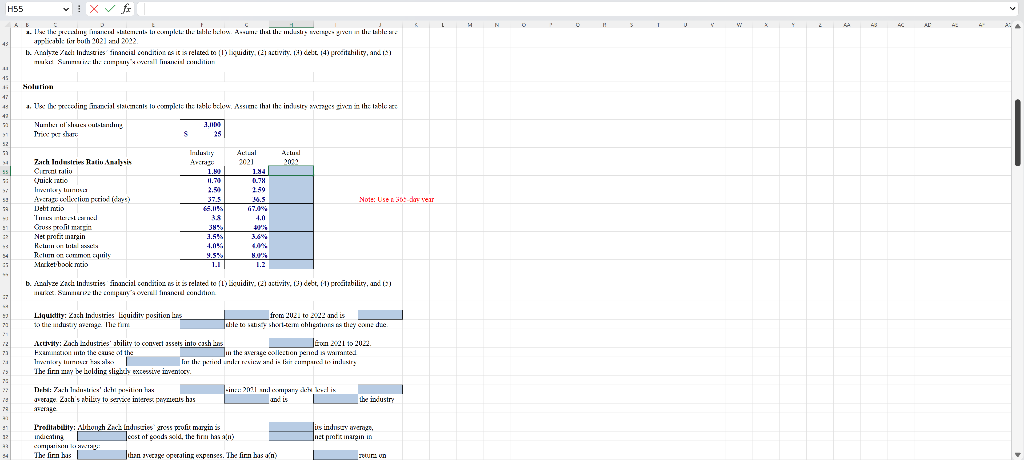
Task: Select actual 2021 inventory turnover 2.59
Action: [247, 189]
